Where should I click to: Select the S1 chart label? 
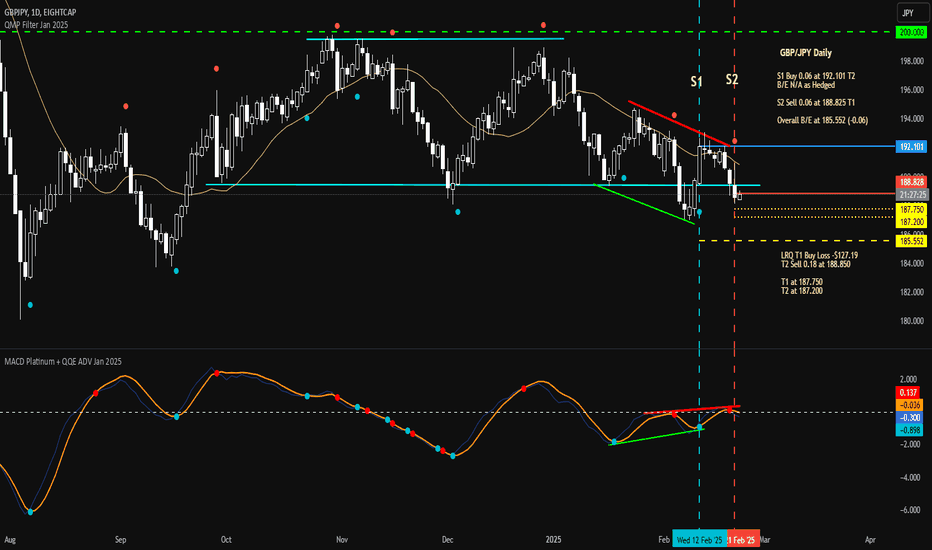696,81
